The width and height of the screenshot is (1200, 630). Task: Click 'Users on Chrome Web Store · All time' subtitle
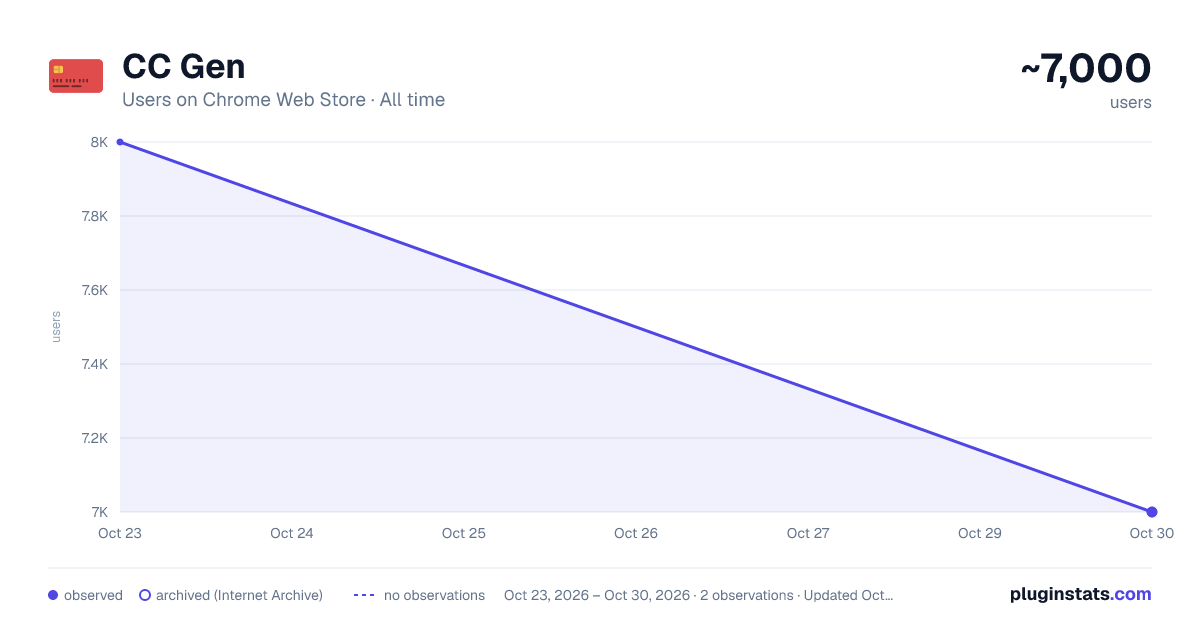tap(283, 100)
